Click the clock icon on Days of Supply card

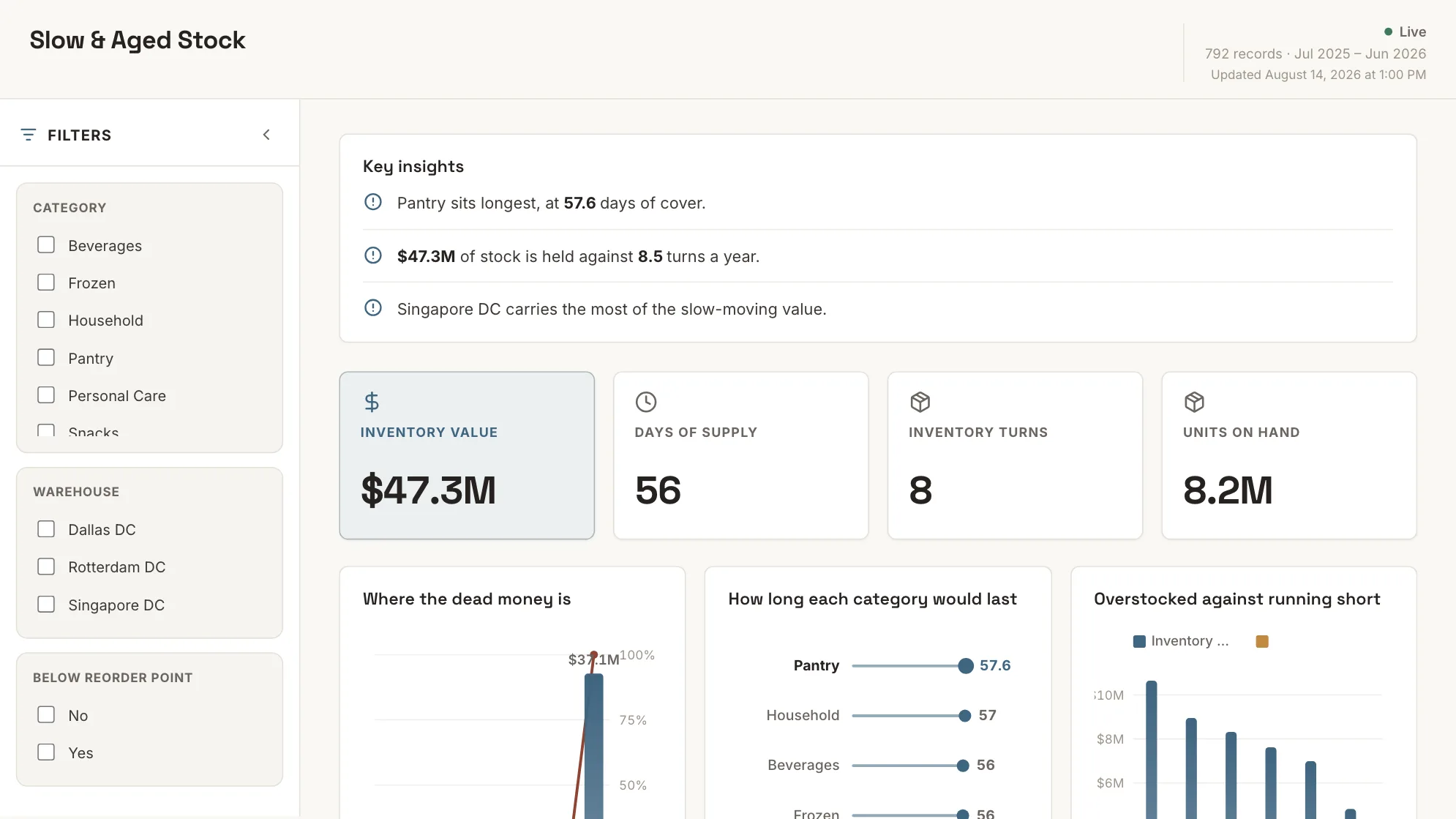click(646, 402)
